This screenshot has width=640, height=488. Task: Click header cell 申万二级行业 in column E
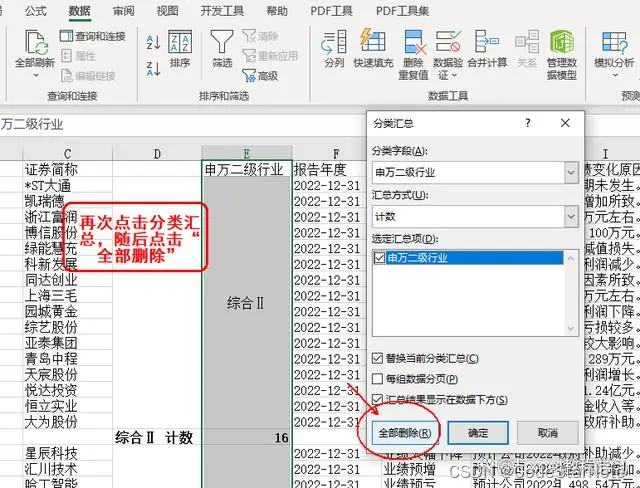point(247,170)
